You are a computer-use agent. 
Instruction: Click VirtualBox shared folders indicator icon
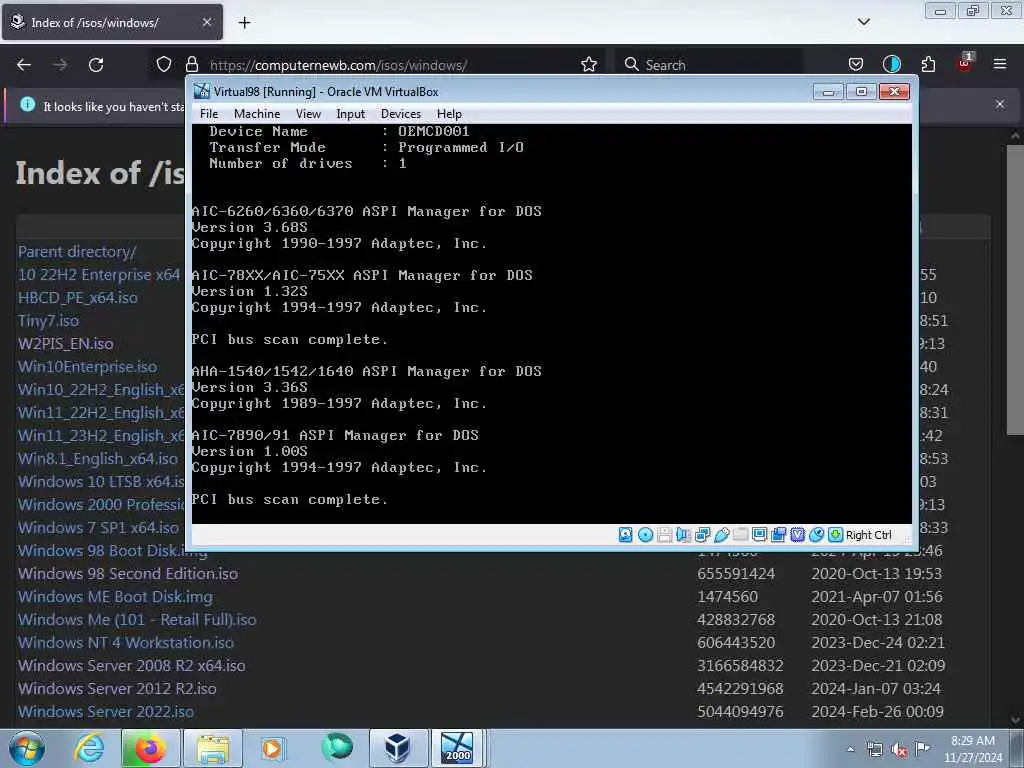(740, 535)
